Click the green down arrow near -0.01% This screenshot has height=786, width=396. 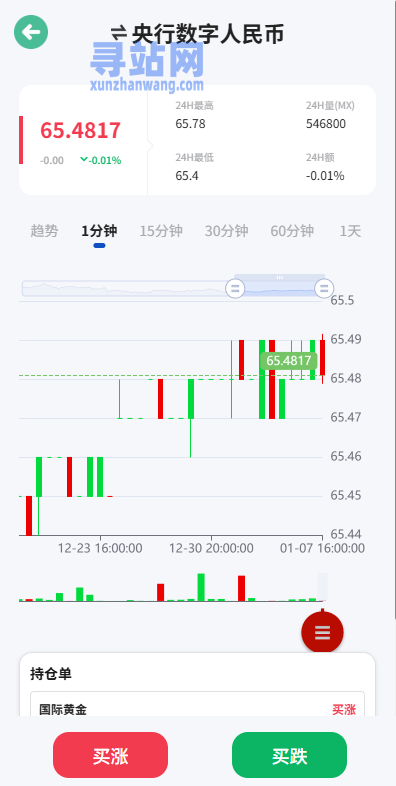click(84, 160)
